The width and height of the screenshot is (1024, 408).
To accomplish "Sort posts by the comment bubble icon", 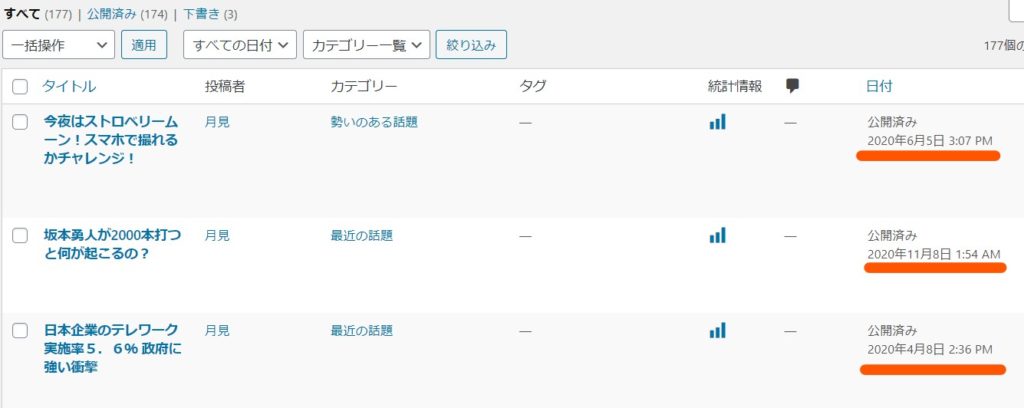I will tap(792, 86).
